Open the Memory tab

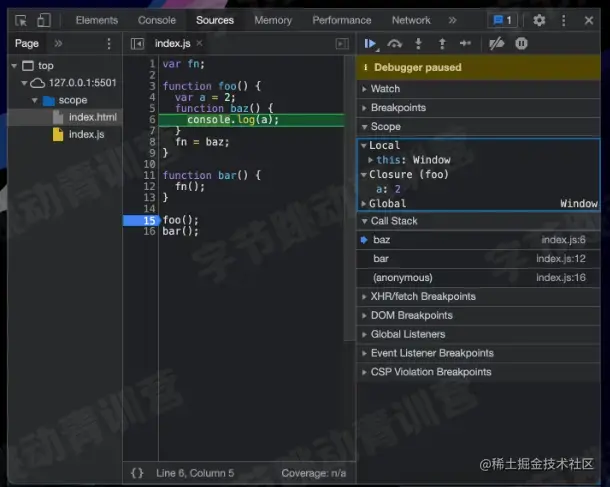coord(273,20)
